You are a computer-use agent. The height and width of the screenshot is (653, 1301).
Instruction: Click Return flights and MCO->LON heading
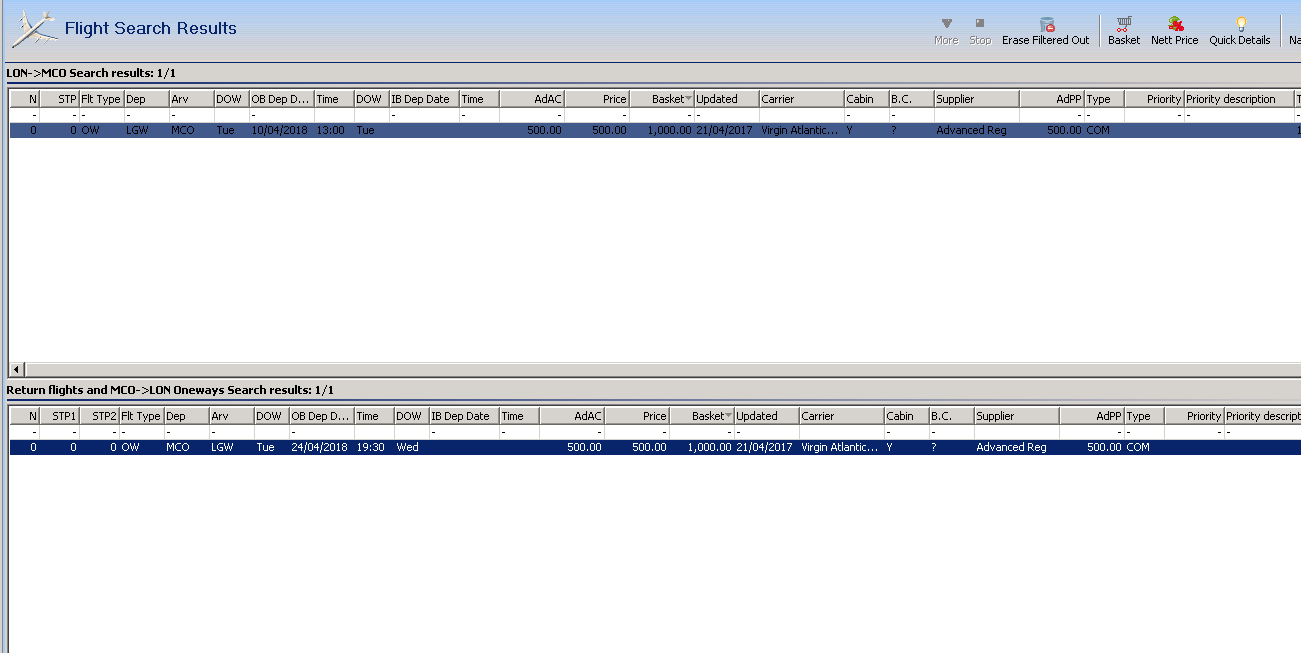[x=170, y=390]
